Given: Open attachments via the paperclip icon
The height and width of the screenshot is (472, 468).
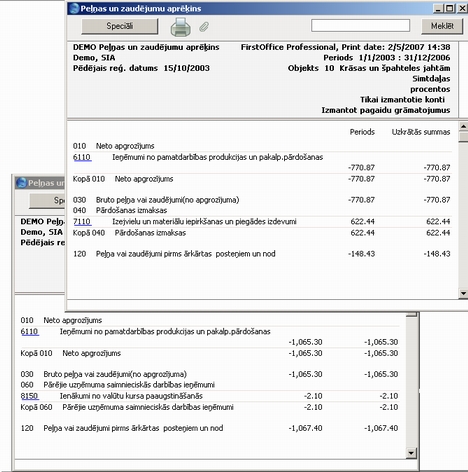Looking at the screenshot, I should (x=204, y=27).
